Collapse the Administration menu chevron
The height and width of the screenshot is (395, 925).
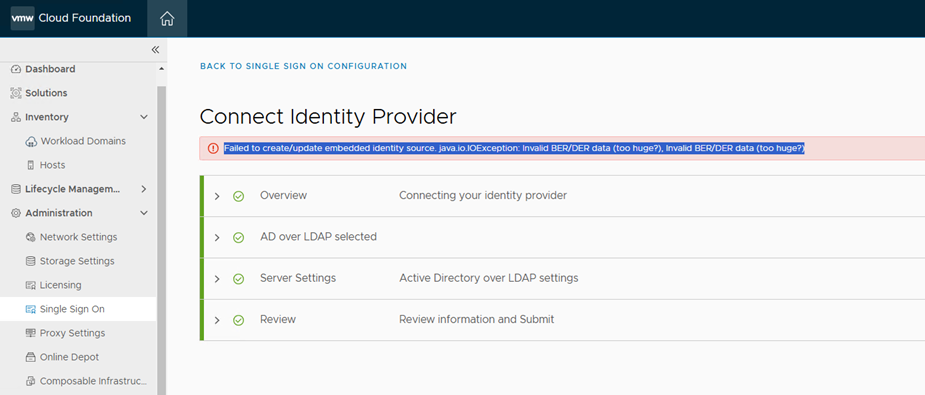[x=144, y=213]
